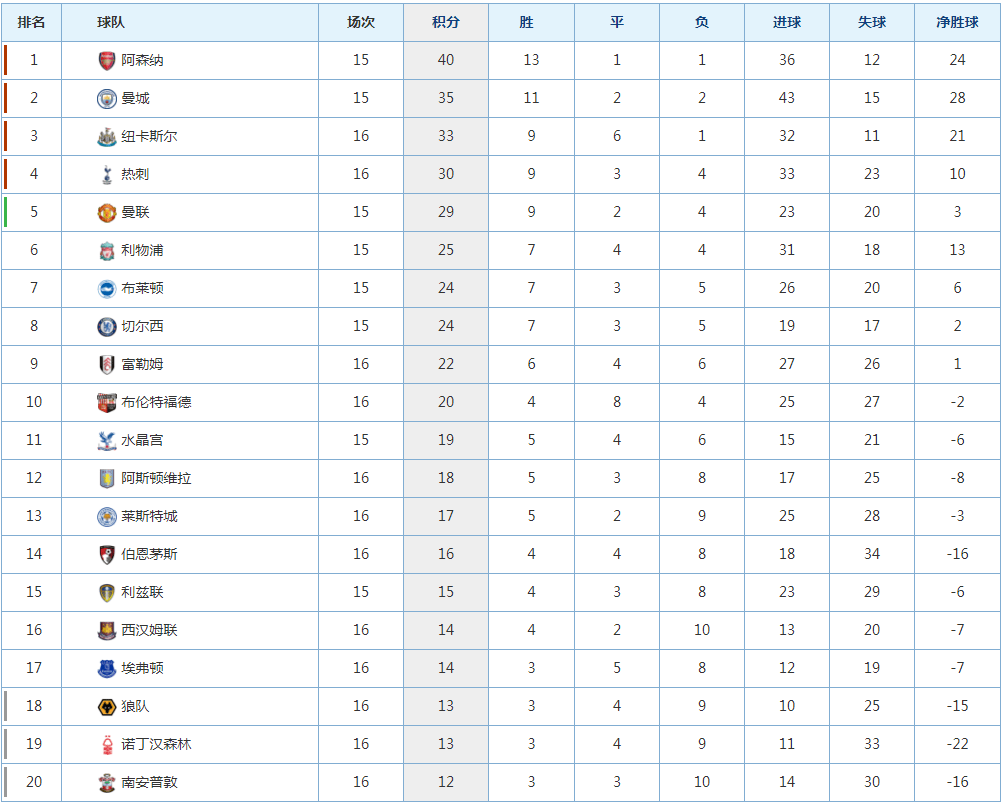This screenshot has height=802, width=1002.
Task: Open the 布莱顿 team link
Action: [x=142, y=288]
